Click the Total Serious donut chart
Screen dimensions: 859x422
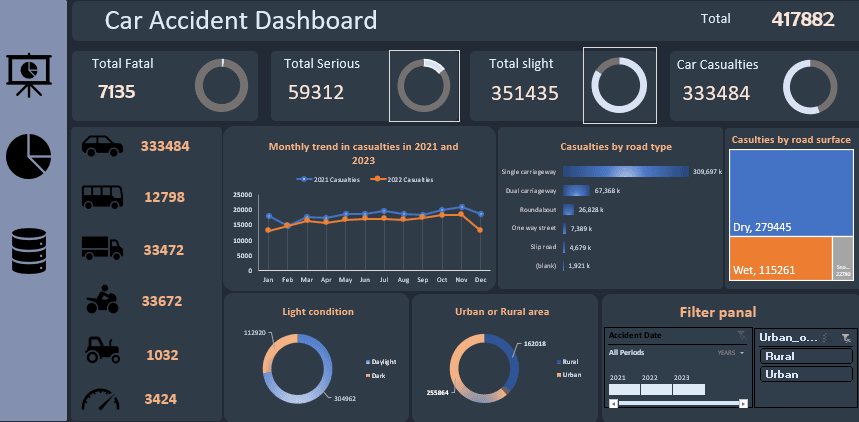pos(424,85)
